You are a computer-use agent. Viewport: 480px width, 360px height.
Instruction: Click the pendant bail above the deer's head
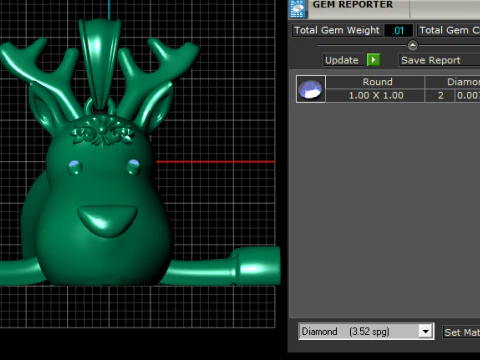(99, 62)
